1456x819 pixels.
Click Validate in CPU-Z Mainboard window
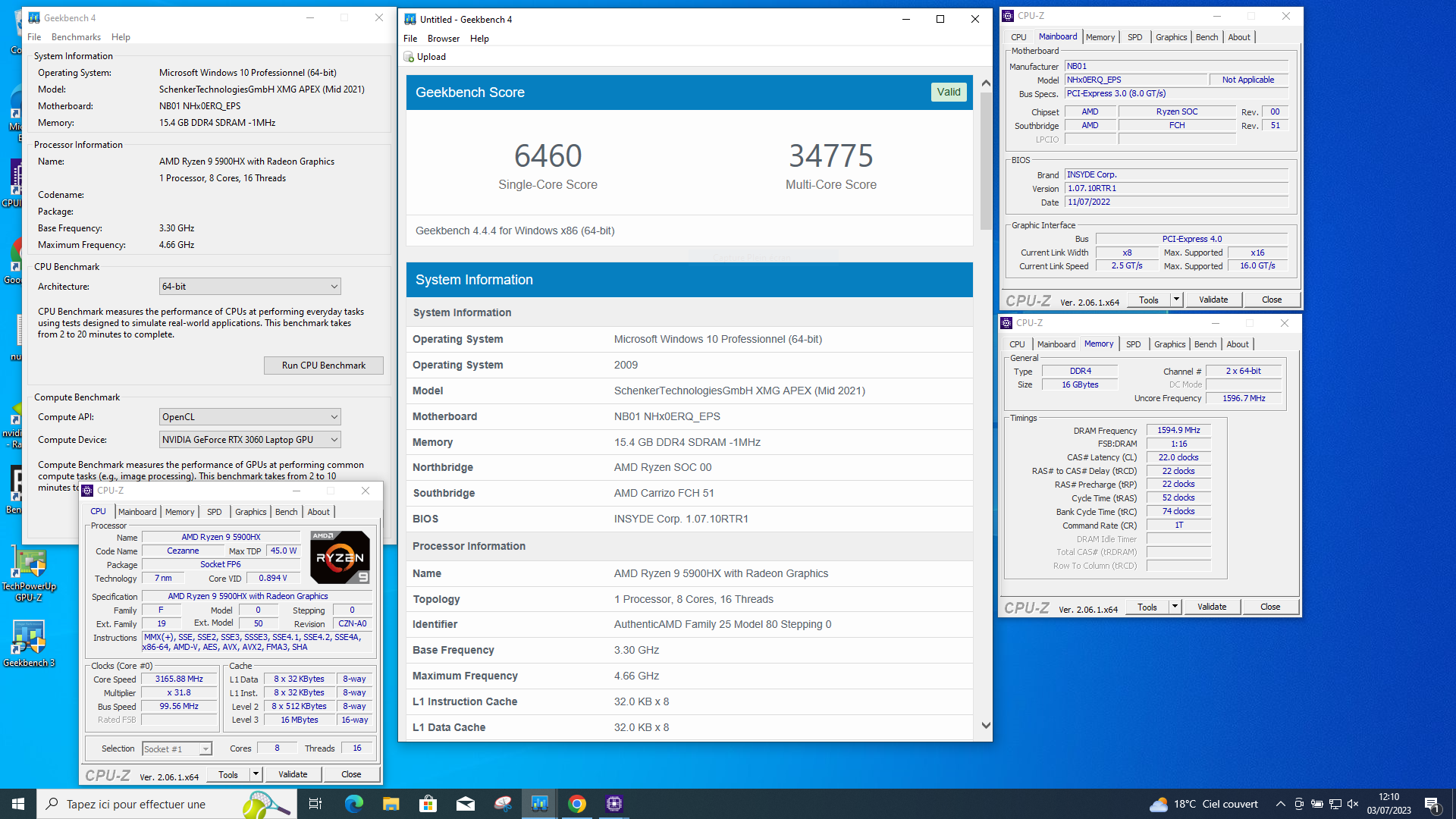coord(1213,300)
